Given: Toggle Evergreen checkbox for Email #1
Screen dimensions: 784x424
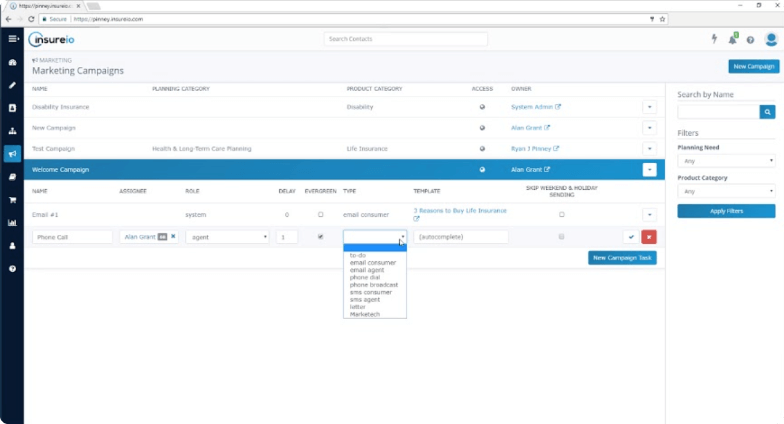Looking at the screenshot, I should [x=320, y=214].
